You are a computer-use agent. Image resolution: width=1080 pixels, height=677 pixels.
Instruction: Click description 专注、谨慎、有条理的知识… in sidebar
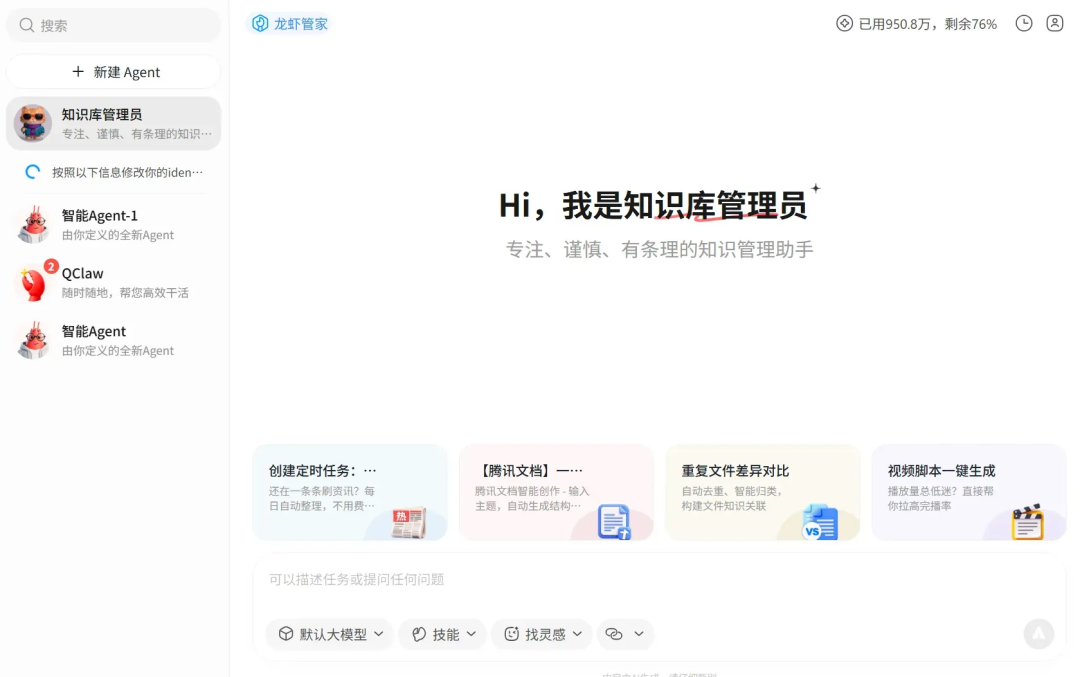coord(137,134)
